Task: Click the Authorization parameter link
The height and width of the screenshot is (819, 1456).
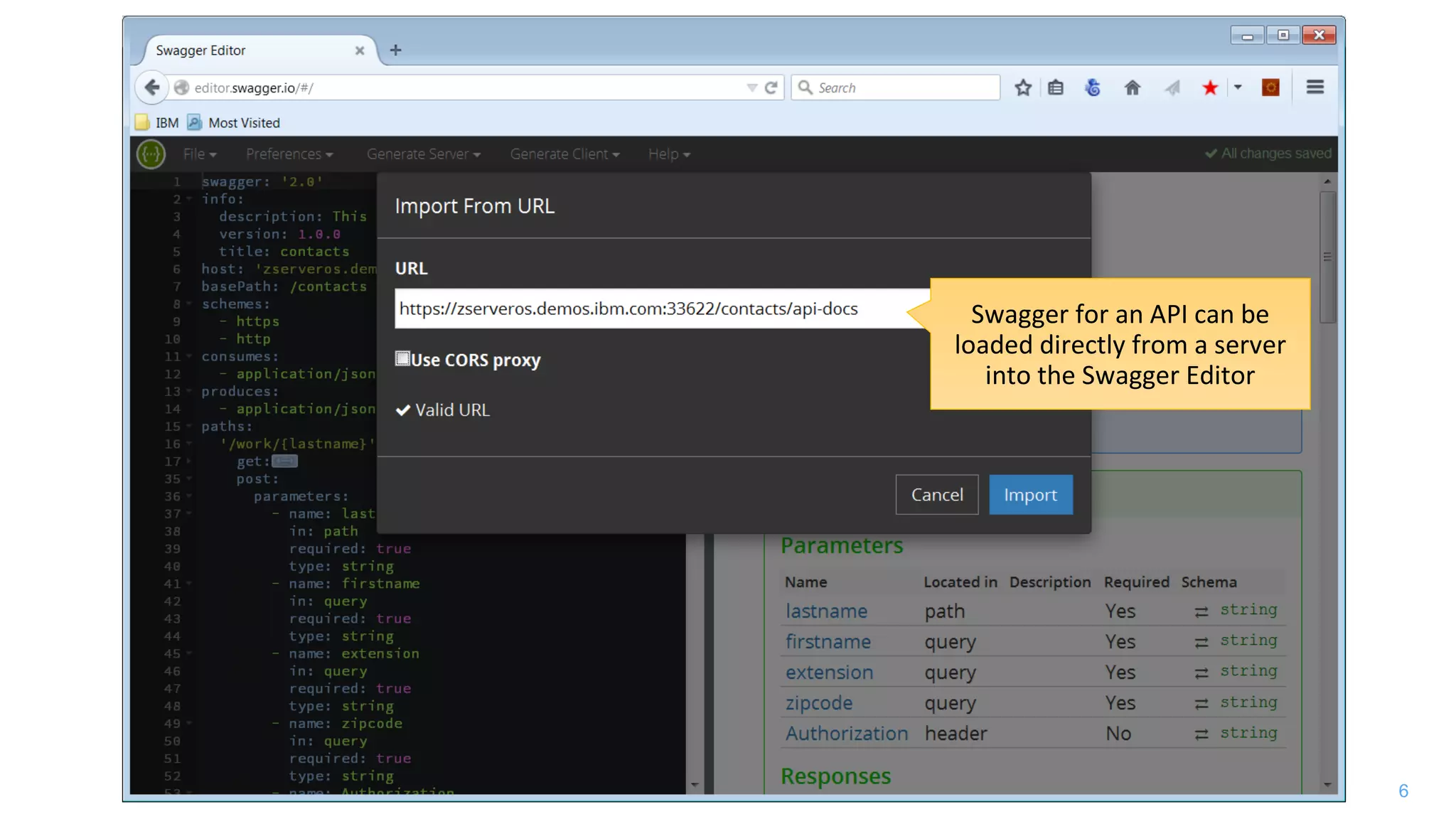Action: (847, 734)
